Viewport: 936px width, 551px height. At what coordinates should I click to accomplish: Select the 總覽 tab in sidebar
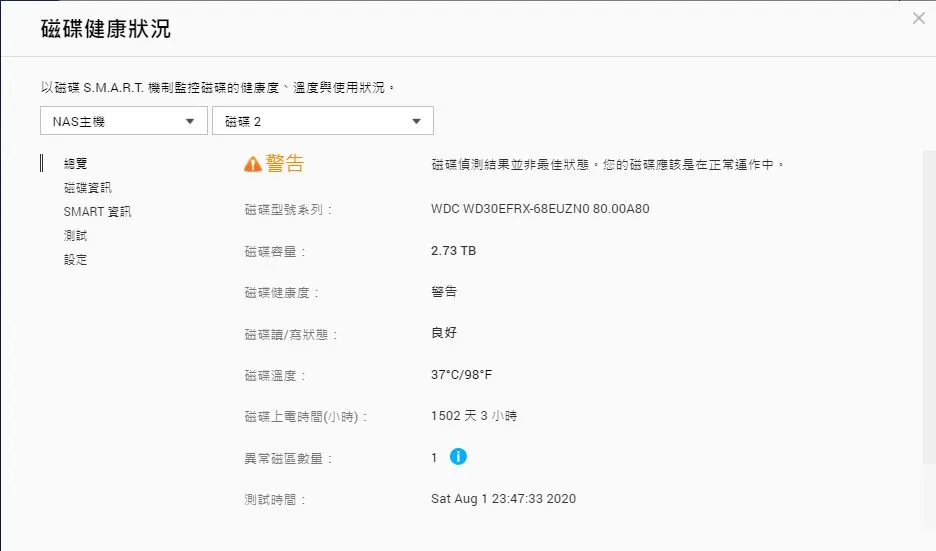tap(76, 163)
